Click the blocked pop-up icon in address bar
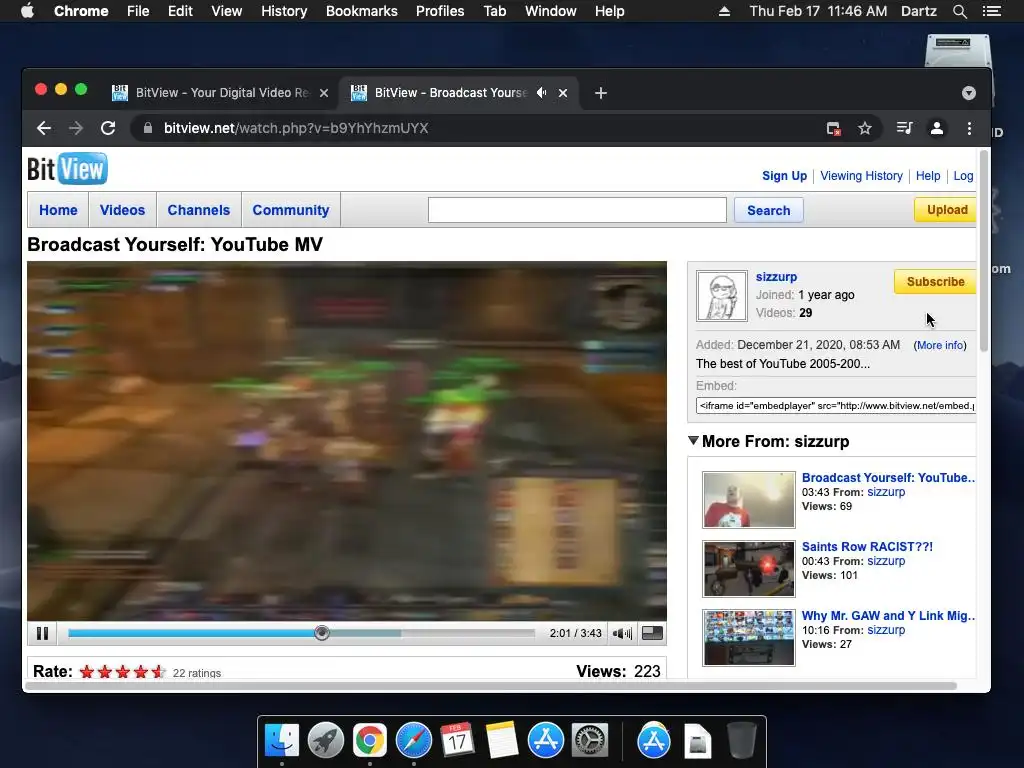The image size is (1024, 768). [833, 129]
